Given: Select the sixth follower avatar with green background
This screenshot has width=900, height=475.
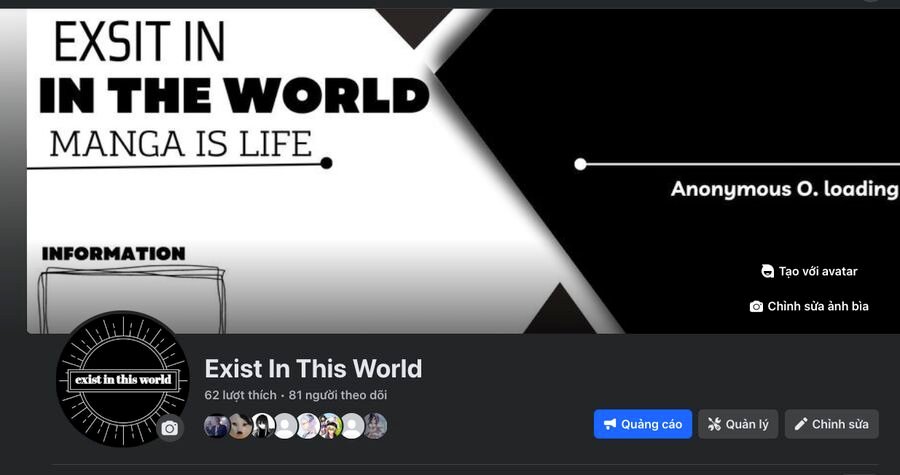Looking at the screenshot, I should pos(330,426).
